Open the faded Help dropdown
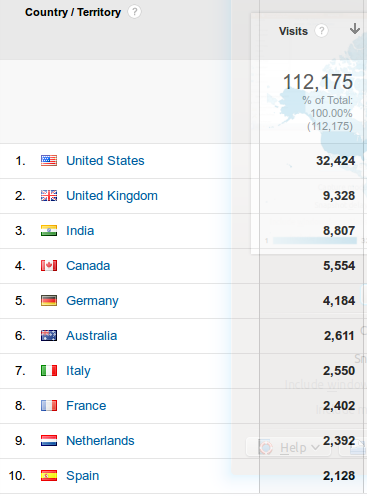This screenshot has height=496, width=367. (289, 447)
